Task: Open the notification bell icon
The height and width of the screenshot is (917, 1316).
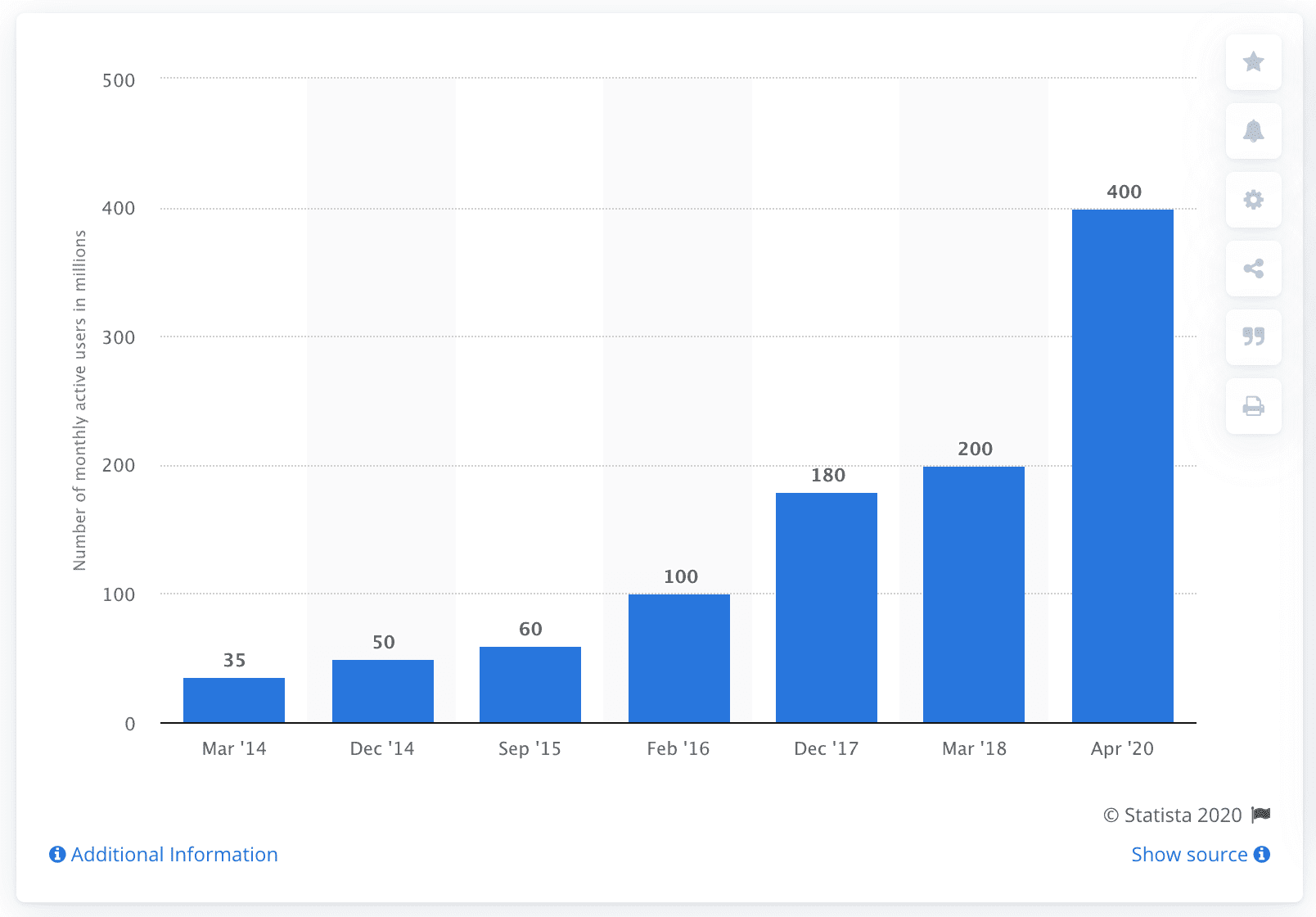Action: click(1252, 132)
